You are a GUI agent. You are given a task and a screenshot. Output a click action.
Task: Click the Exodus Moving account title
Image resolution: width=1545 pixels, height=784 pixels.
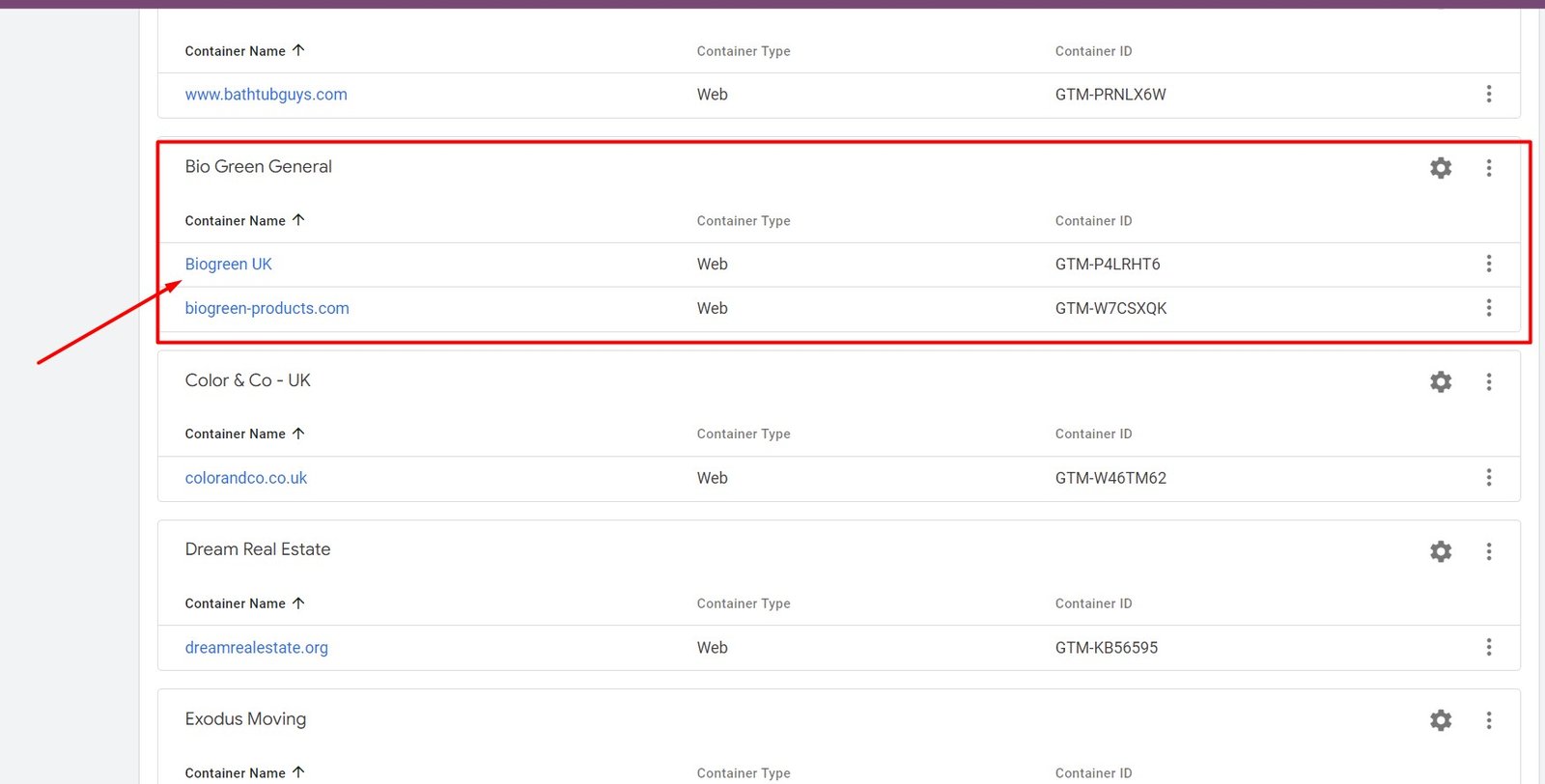tap(245, 719)
